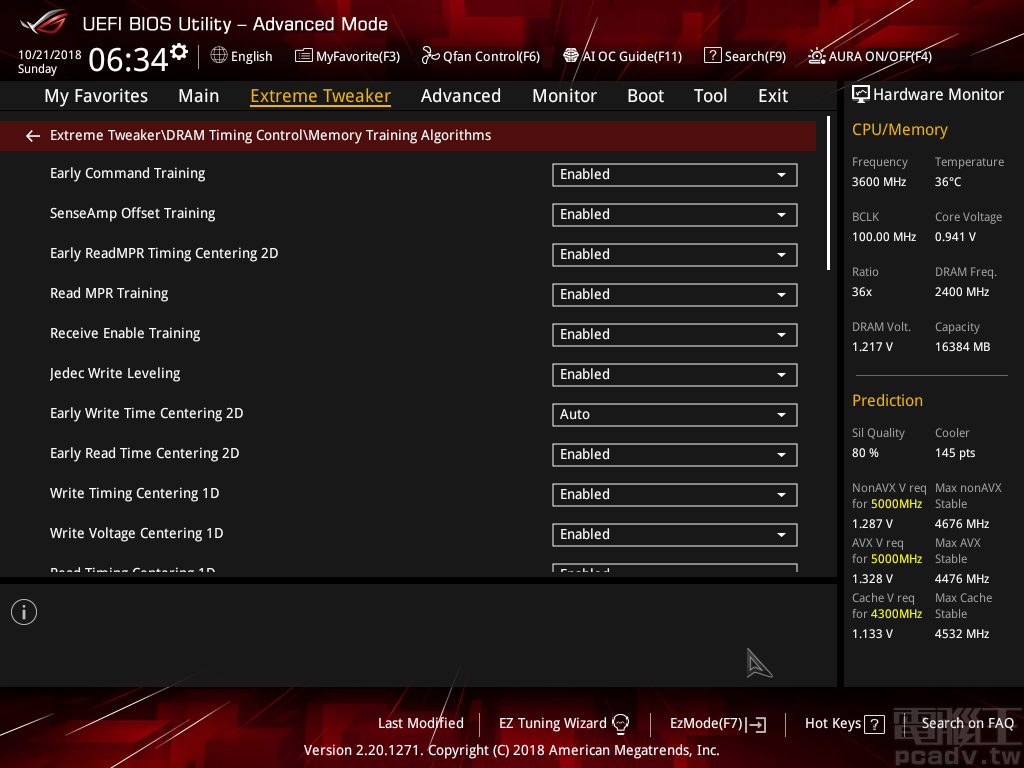
Task: Click the Prediction section heading
Action: click(x=887, y=400)
